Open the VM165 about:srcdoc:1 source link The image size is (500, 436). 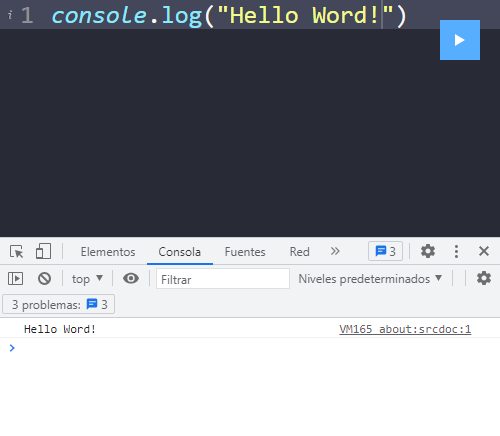(405, 329)
